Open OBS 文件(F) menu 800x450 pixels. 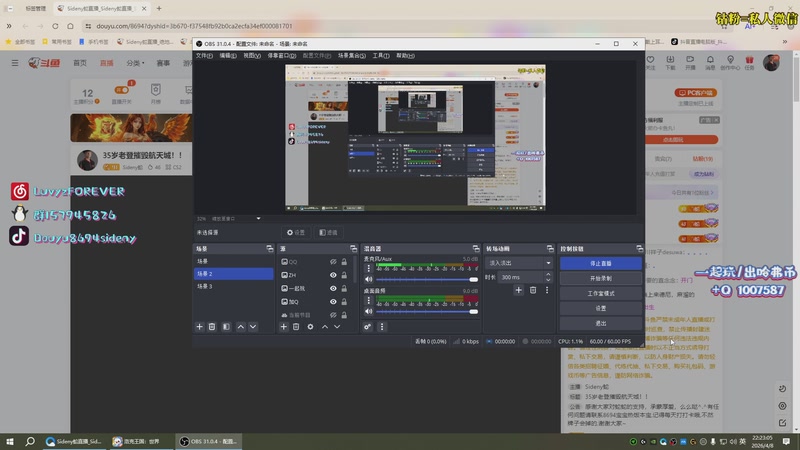click(204, 56)
